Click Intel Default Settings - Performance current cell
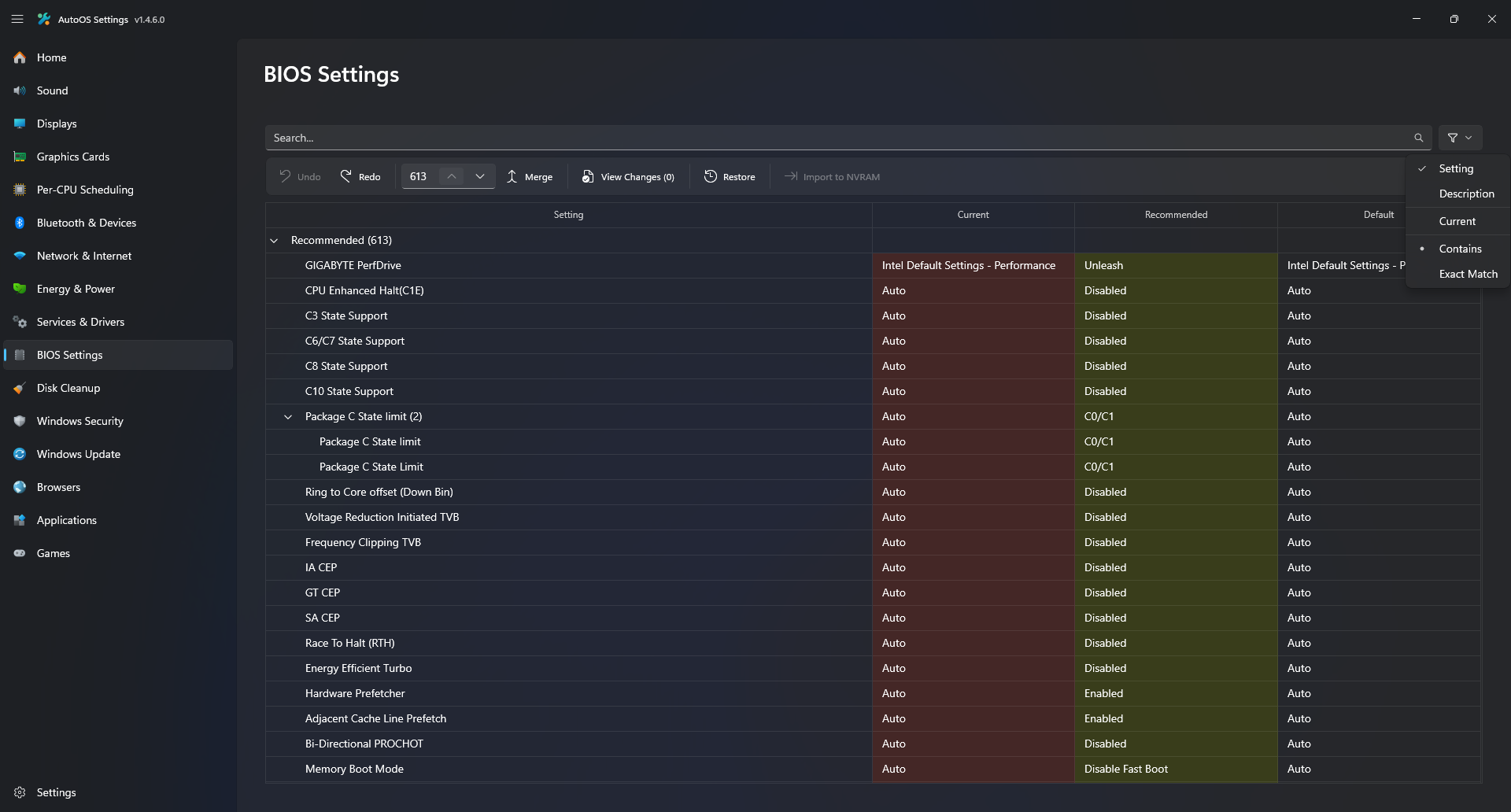The image size is (1511, 812). coord(973,265)
